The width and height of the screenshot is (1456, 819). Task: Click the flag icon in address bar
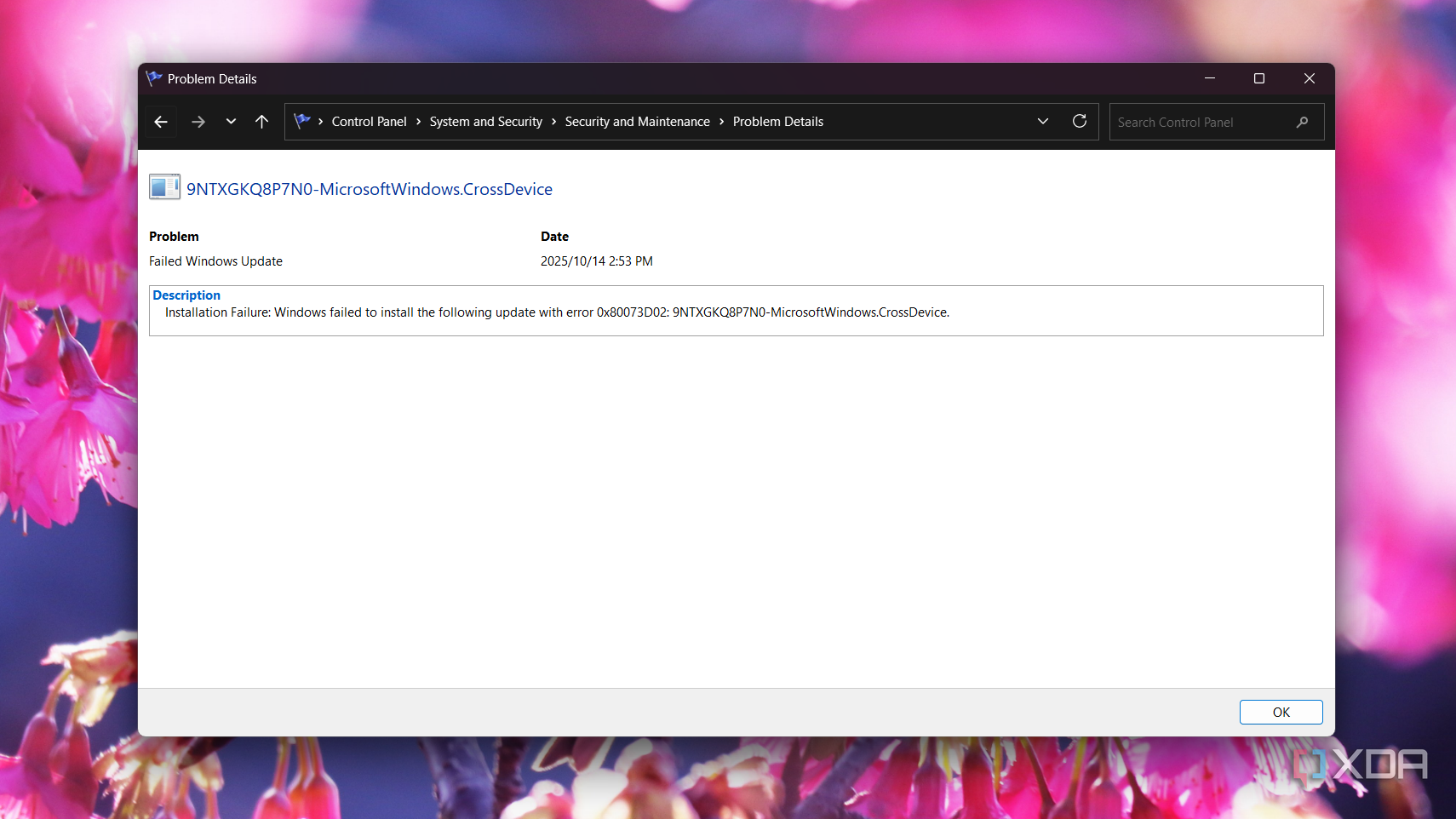pyautogui.click(x=301, y=122)
